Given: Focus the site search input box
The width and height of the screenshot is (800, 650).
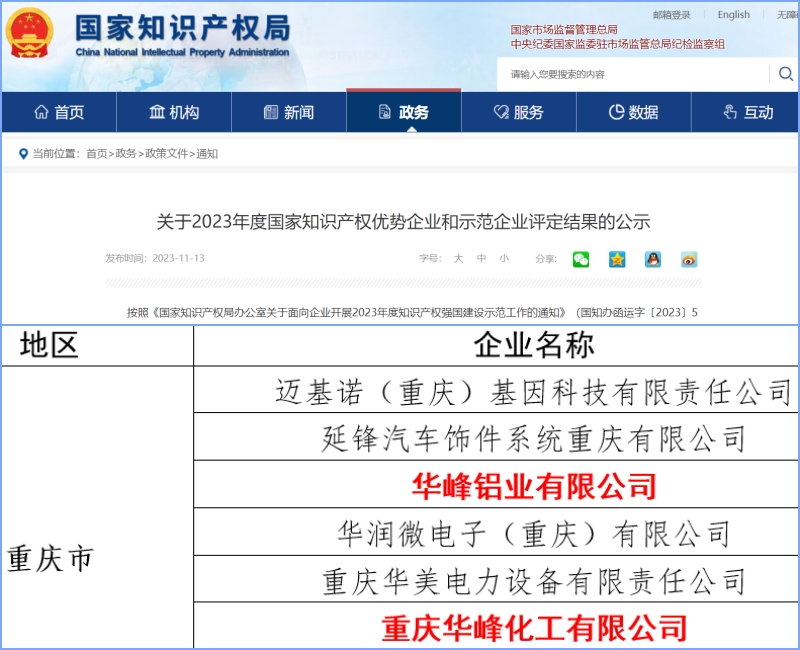Looking at the screenshot, I should click(x=635, y=74).
